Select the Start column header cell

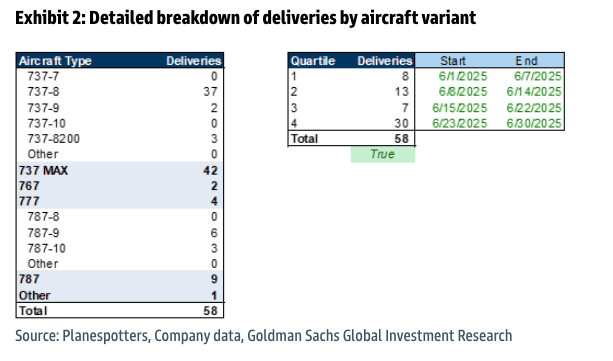coord(453,61)
